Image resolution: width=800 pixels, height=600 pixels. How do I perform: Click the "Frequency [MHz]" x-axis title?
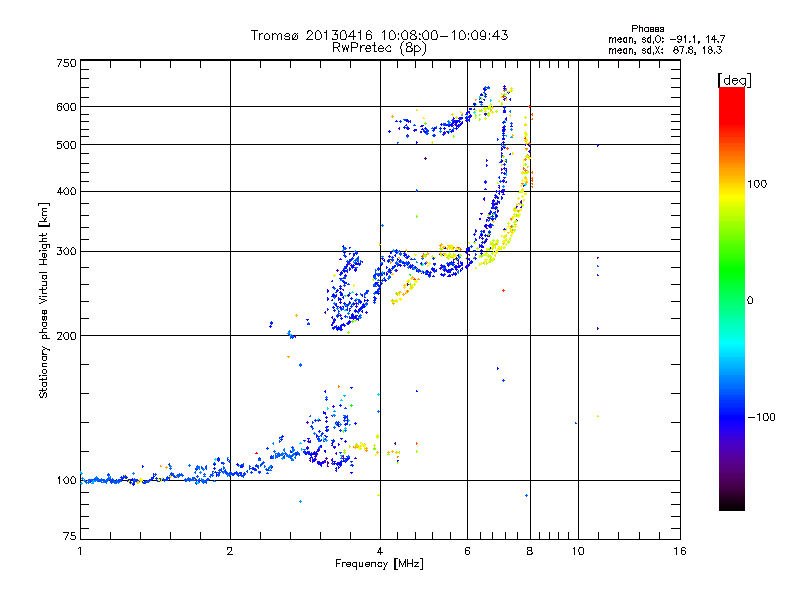click(x=379, y=564)
